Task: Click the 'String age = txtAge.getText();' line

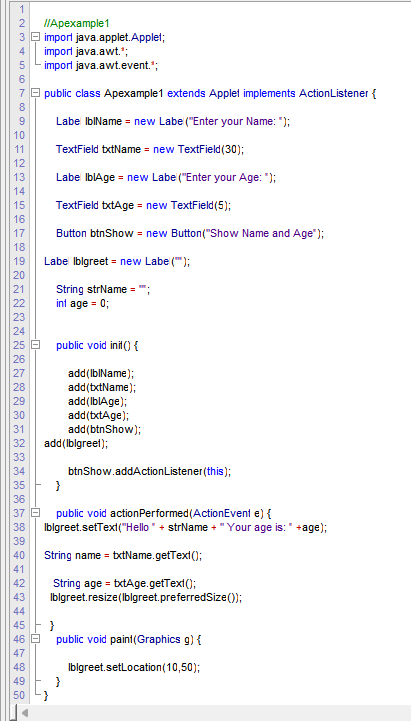Action: 125,583
